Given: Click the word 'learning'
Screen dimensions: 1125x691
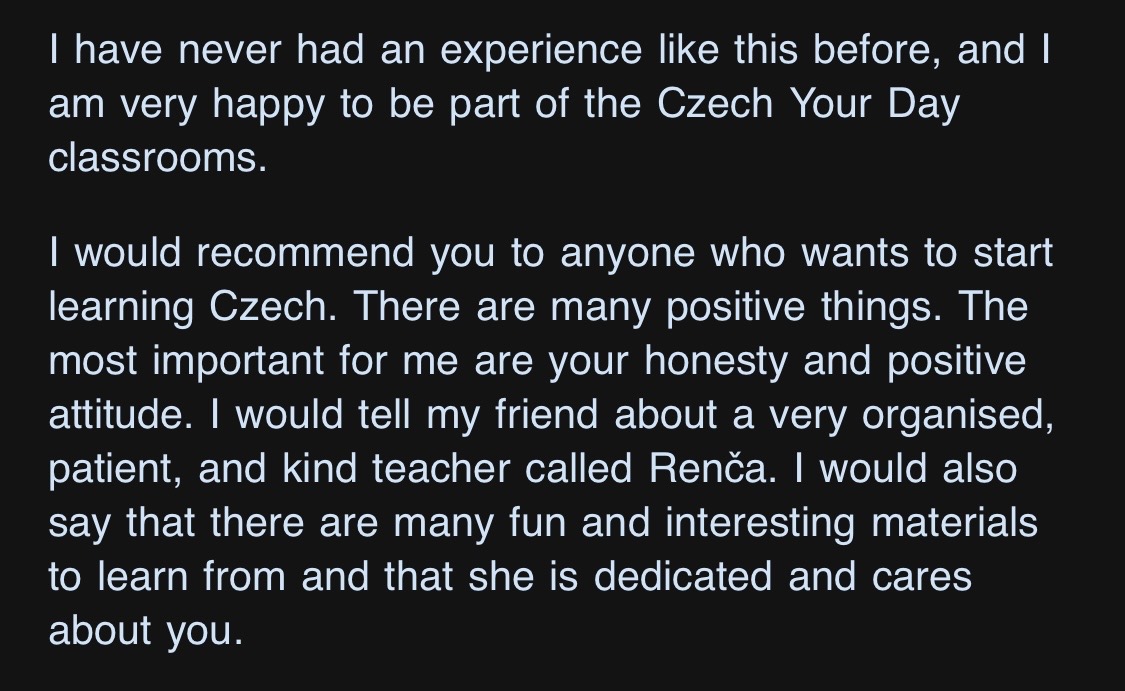Looking at the screenshot, I should (x=121, y=307).
